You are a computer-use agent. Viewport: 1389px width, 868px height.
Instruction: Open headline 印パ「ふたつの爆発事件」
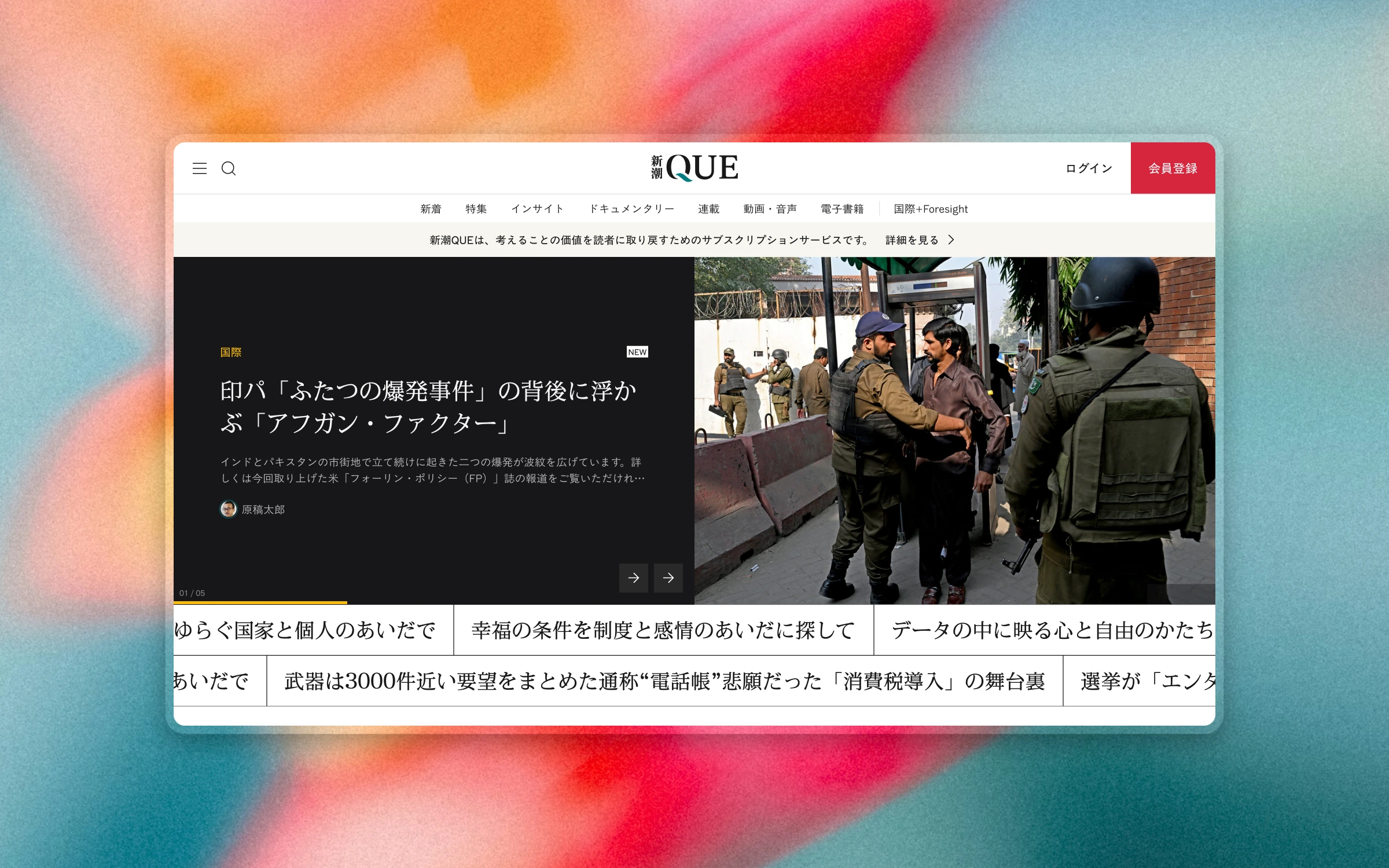point(428,407)
